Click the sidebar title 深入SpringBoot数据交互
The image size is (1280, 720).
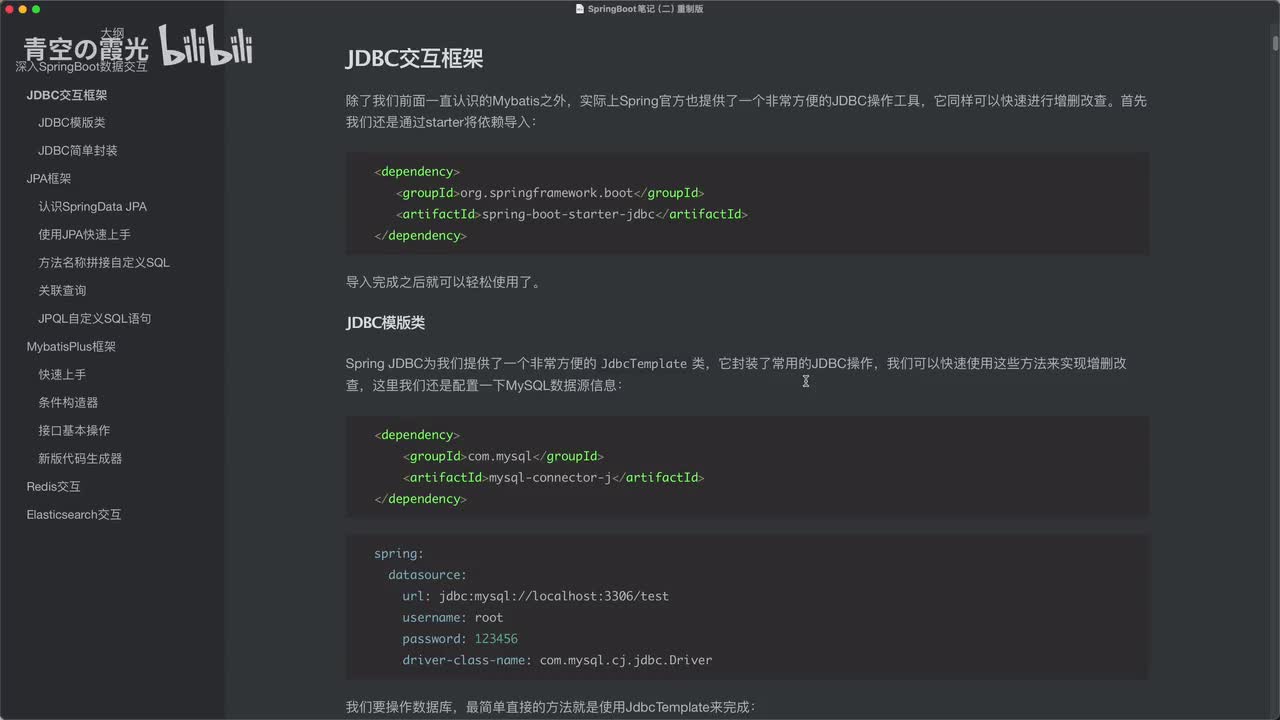(x=81, y=66)
